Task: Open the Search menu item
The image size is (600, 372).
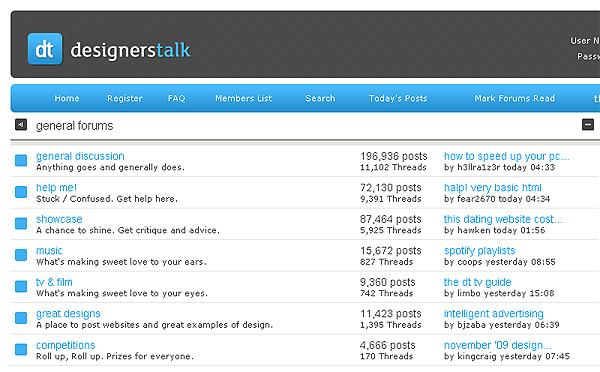Action: [320, 98]
